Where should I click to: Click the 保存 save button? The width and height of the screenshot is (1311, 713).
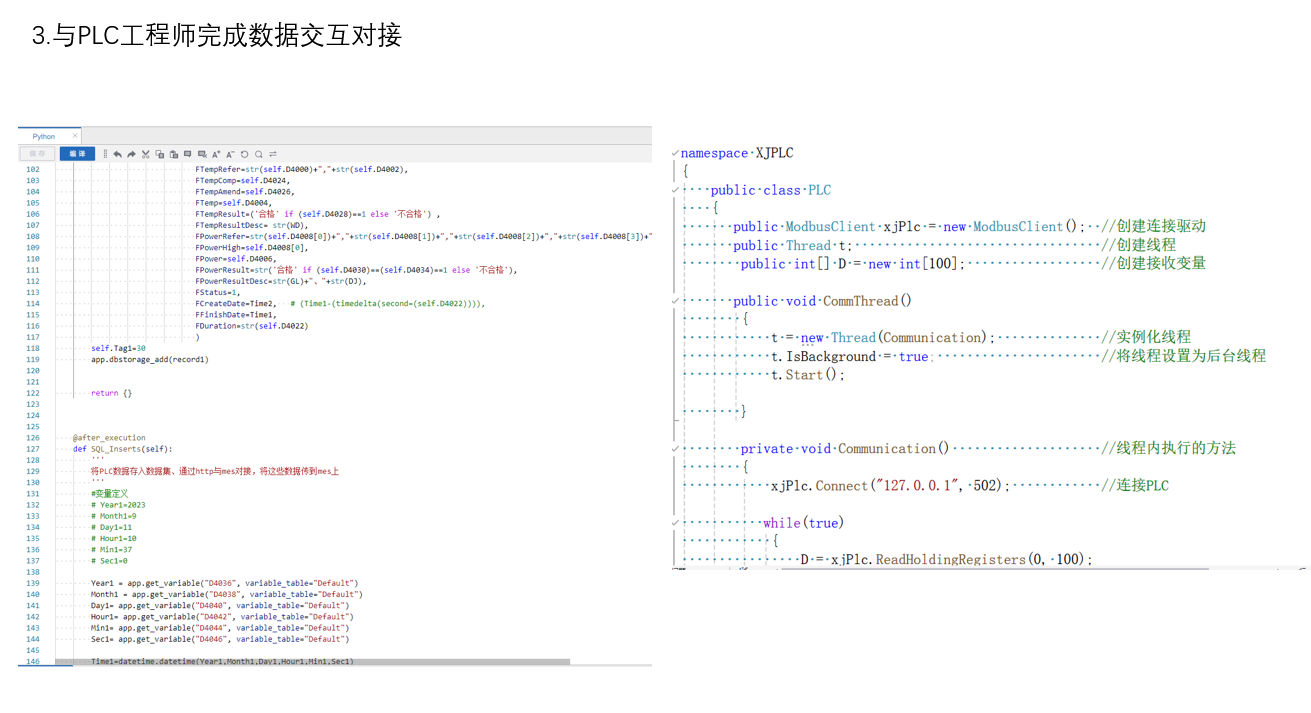pyautogui.click(x=37, y=154)
